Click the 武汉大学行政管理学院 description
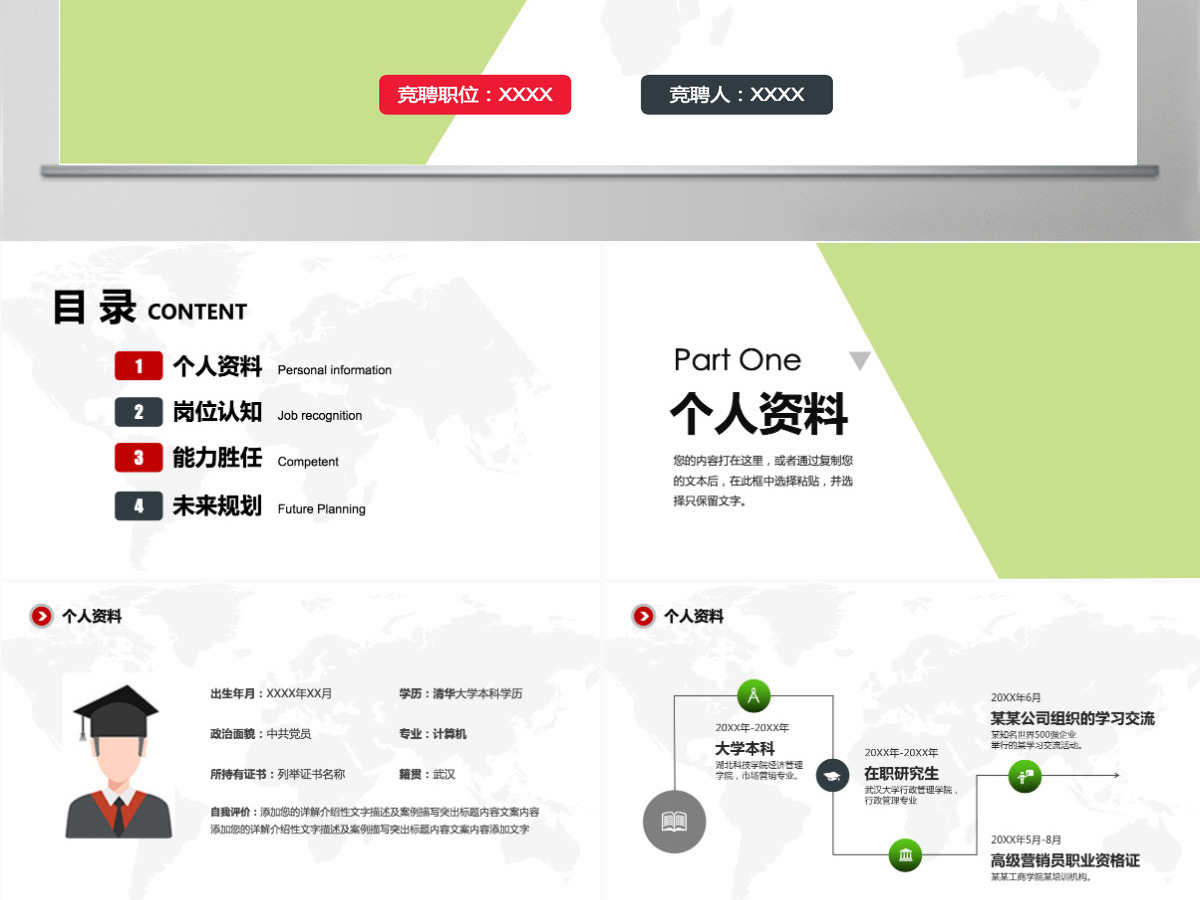Viewport: 1200px width, 900px height. (x=912, y=795)
